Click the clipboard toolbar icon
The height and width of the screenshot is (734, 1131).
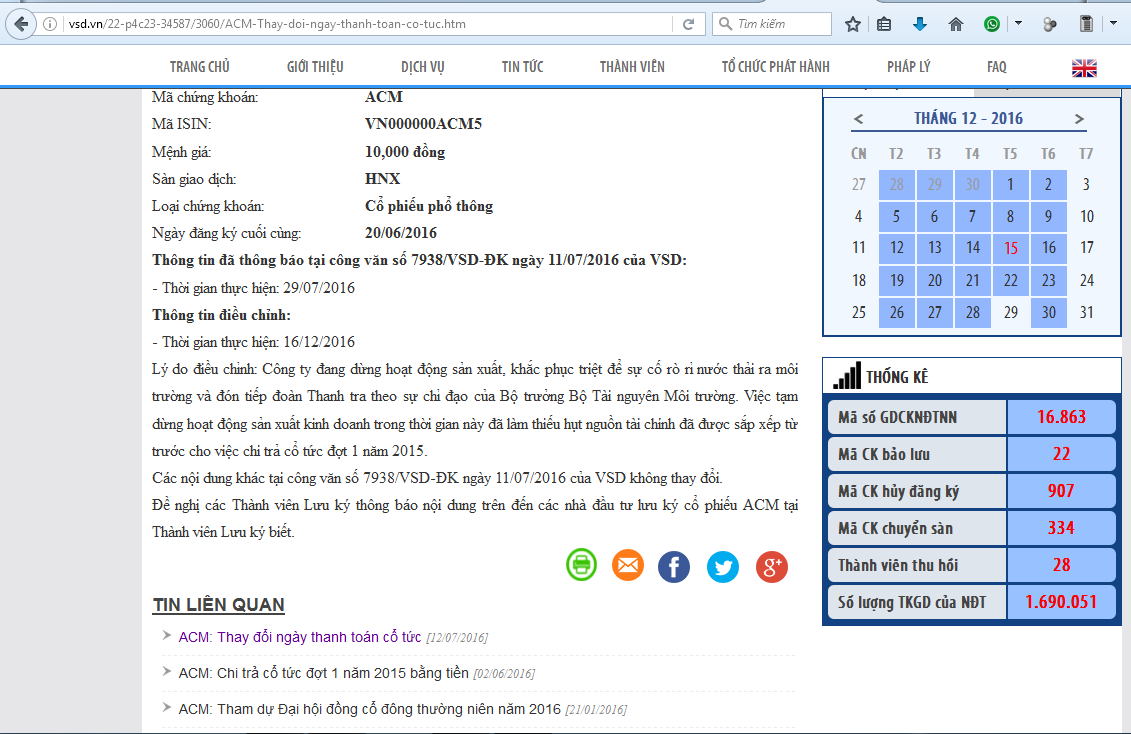pos(1086,24)
